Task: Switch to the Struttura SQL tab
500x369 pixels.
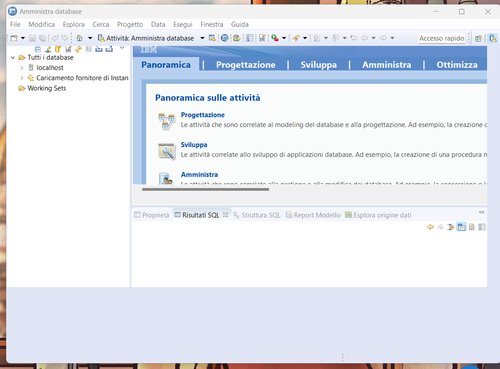Action: pos(257,215)
